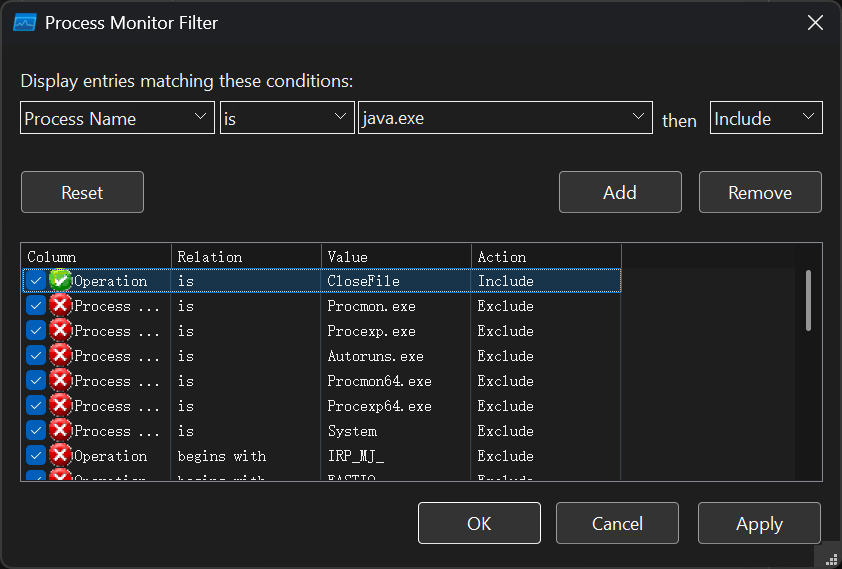Screen dimensions: 842x569
Task: Click the green include icon for CloseFile
Action: [x=60, y=281]
